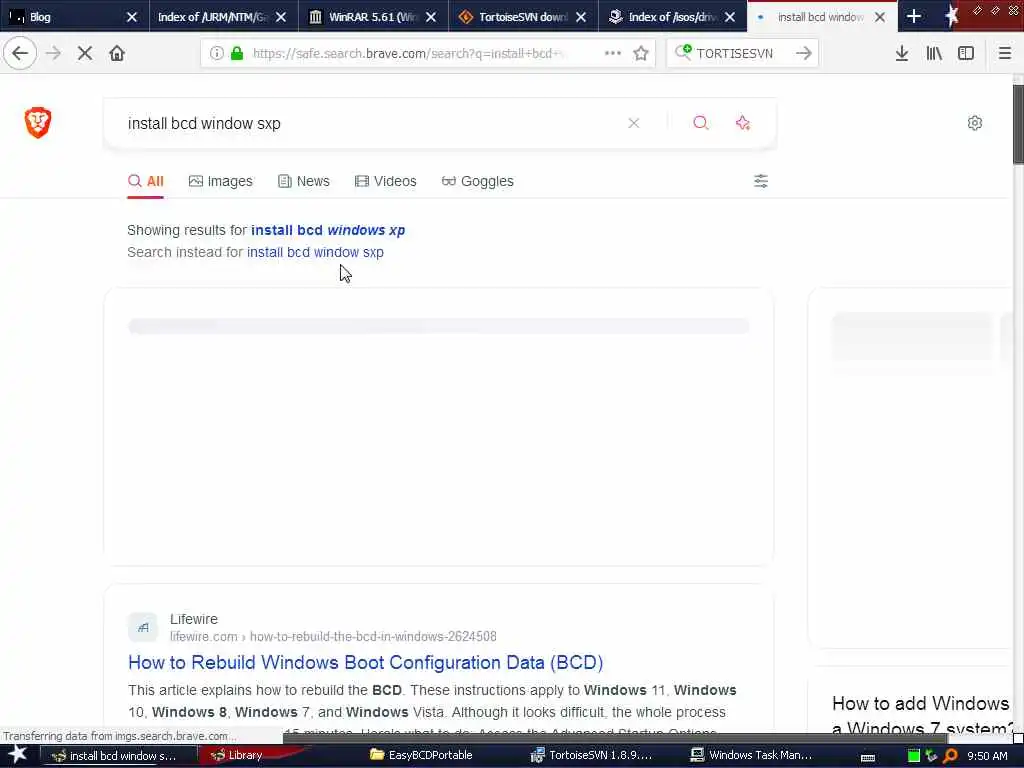Clear the search query text
This screenshot has width=1024, height=768.
(633, 123)
